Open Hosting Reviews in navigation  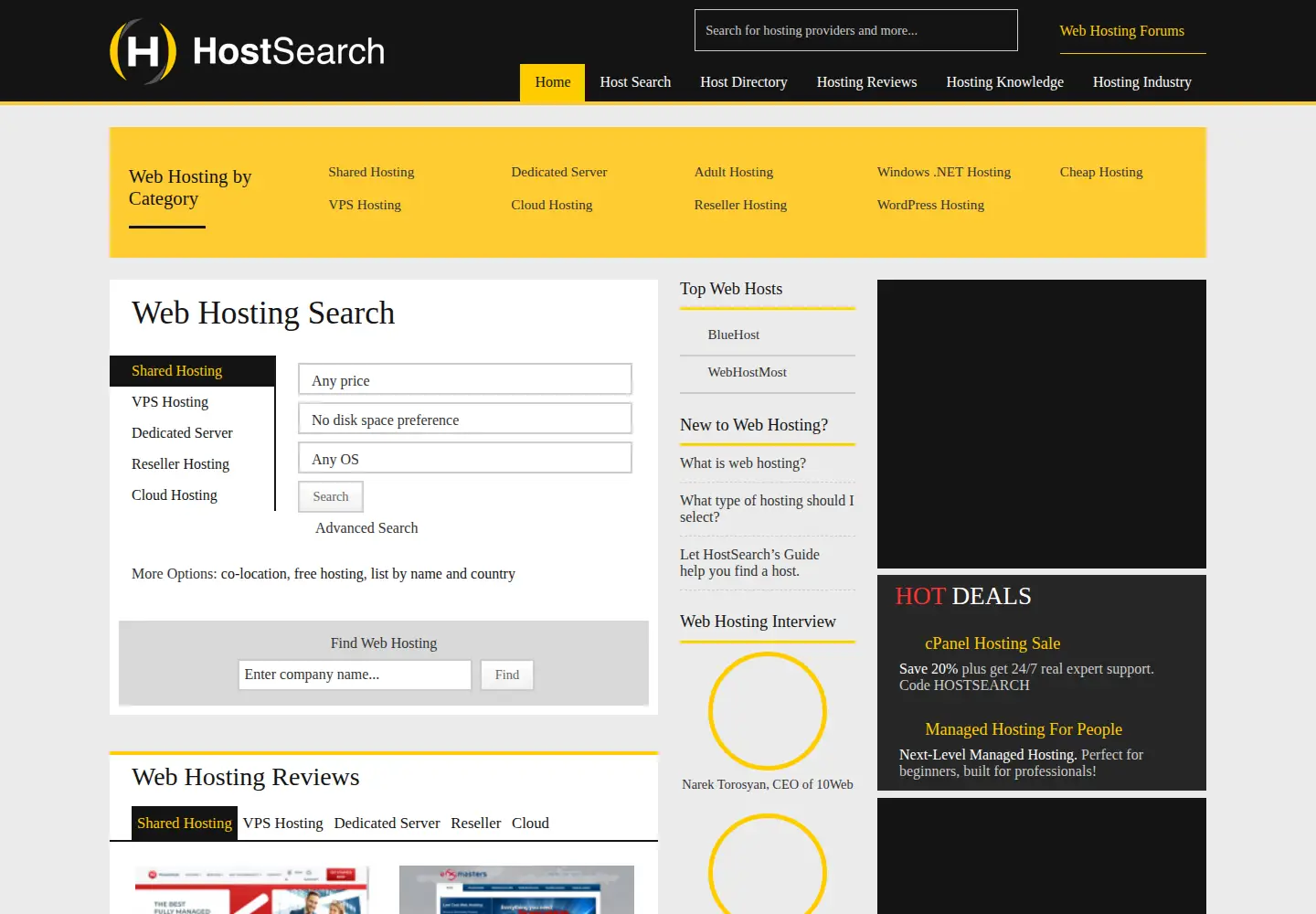[x=866, y=82]
